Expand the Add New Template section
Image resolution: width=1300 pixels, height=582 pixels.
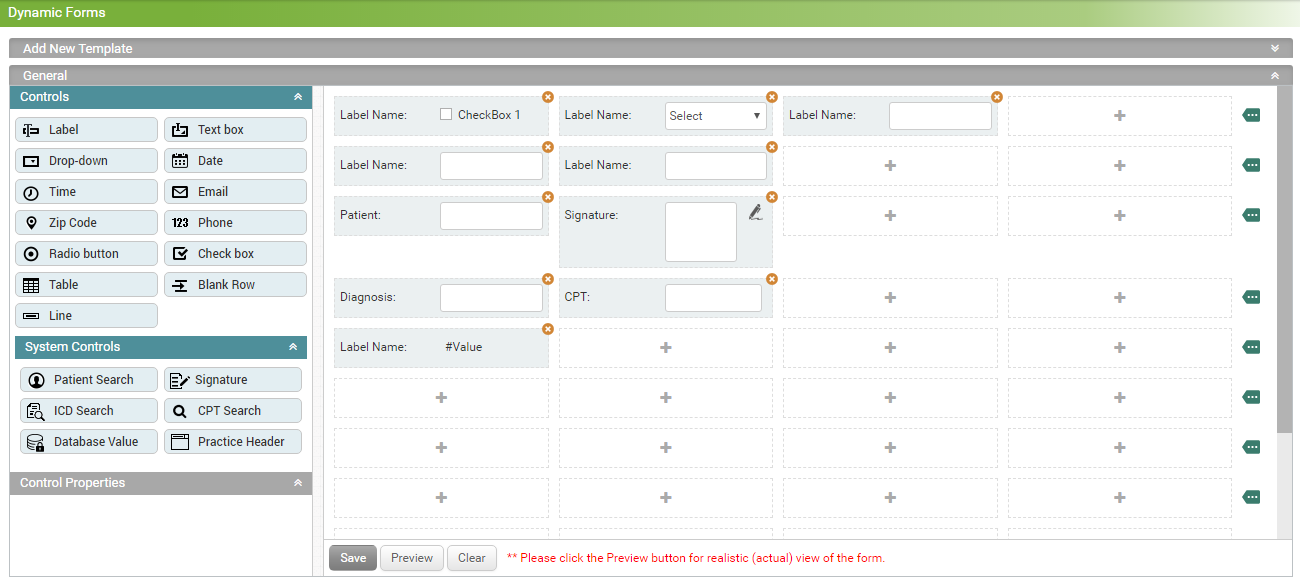tap(1274, 48)
